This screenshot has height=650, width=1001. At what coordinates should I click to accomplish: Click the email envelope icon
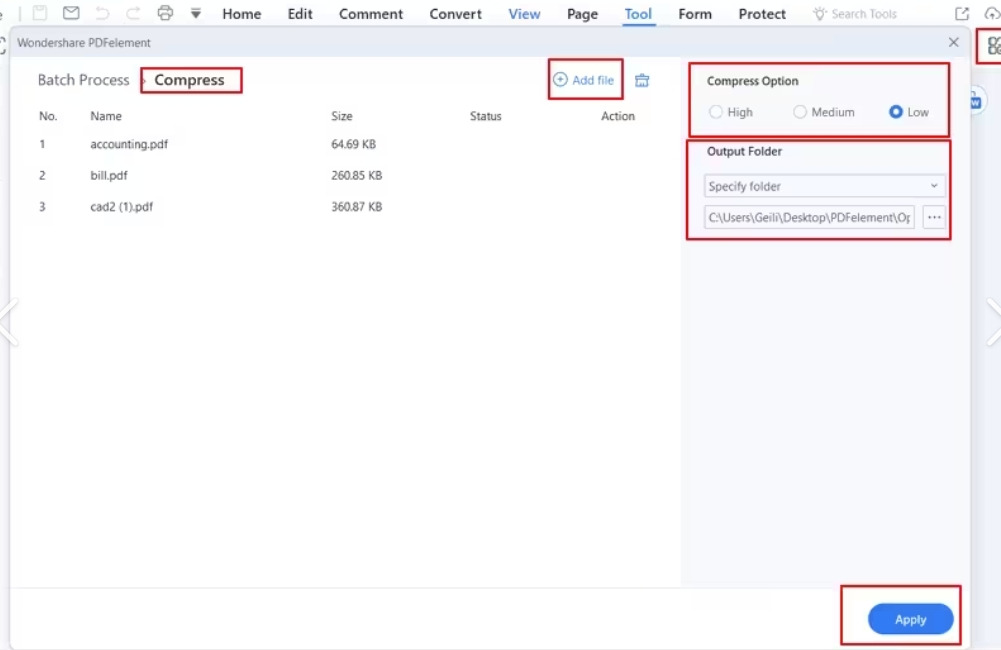[71, 13]
